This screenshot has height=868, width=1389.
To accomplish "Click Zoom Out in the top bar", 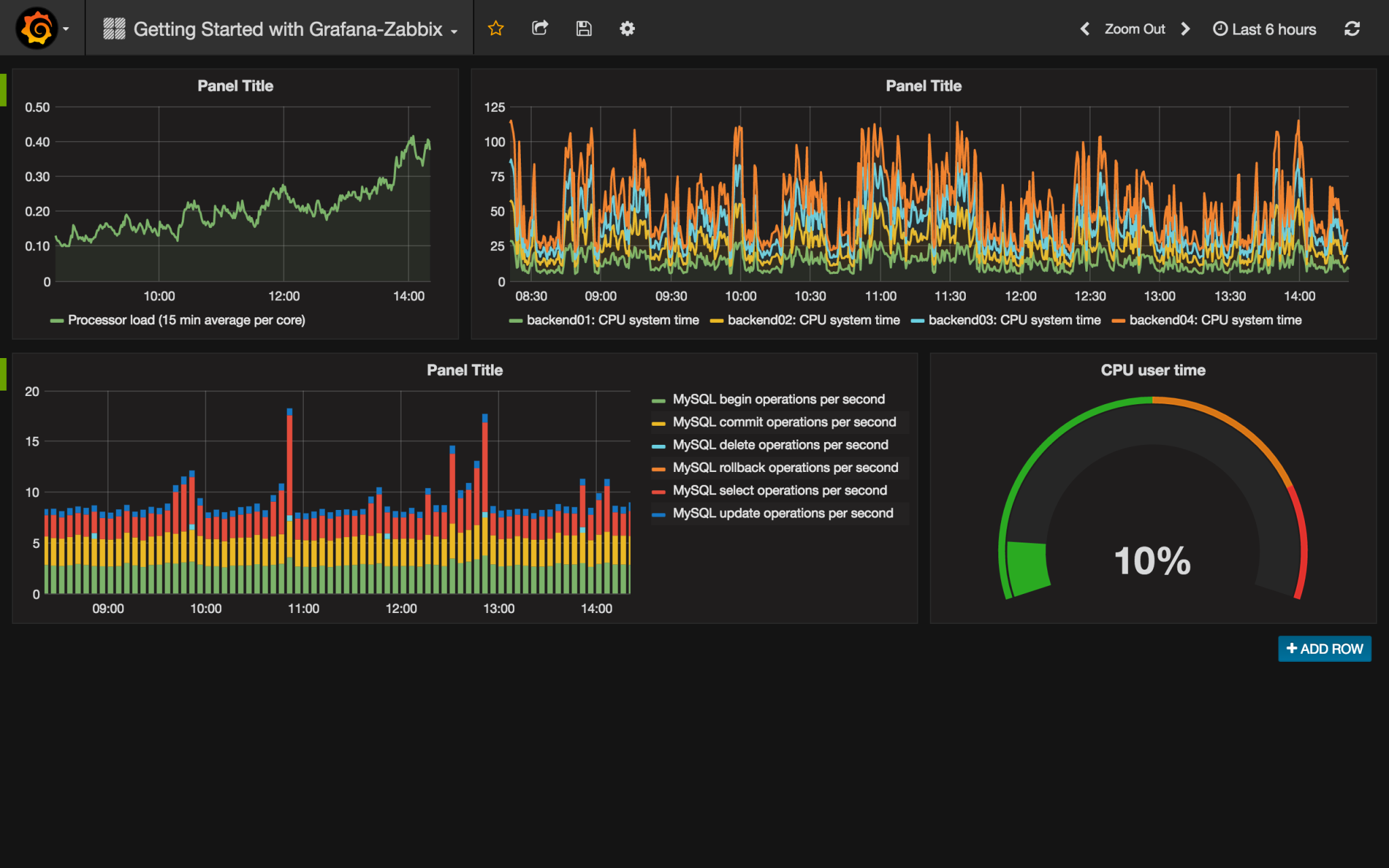I will [1134, 28].
